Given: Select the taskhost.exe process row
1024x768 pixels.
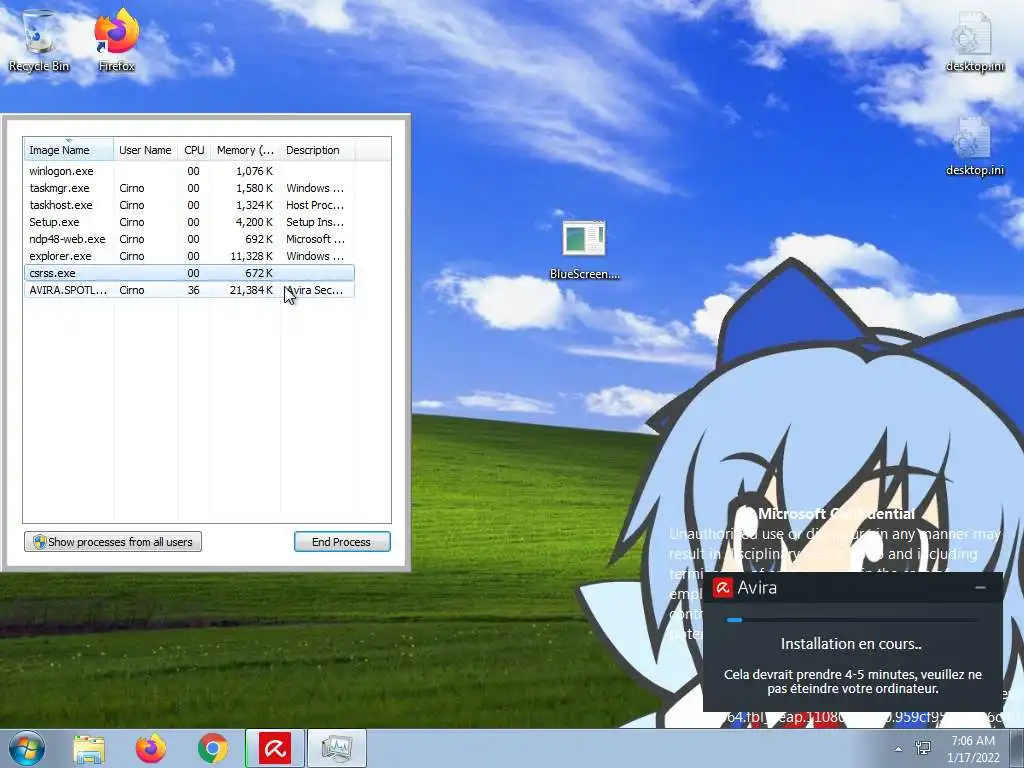Looking at the screenshot, I should [189, 205].
